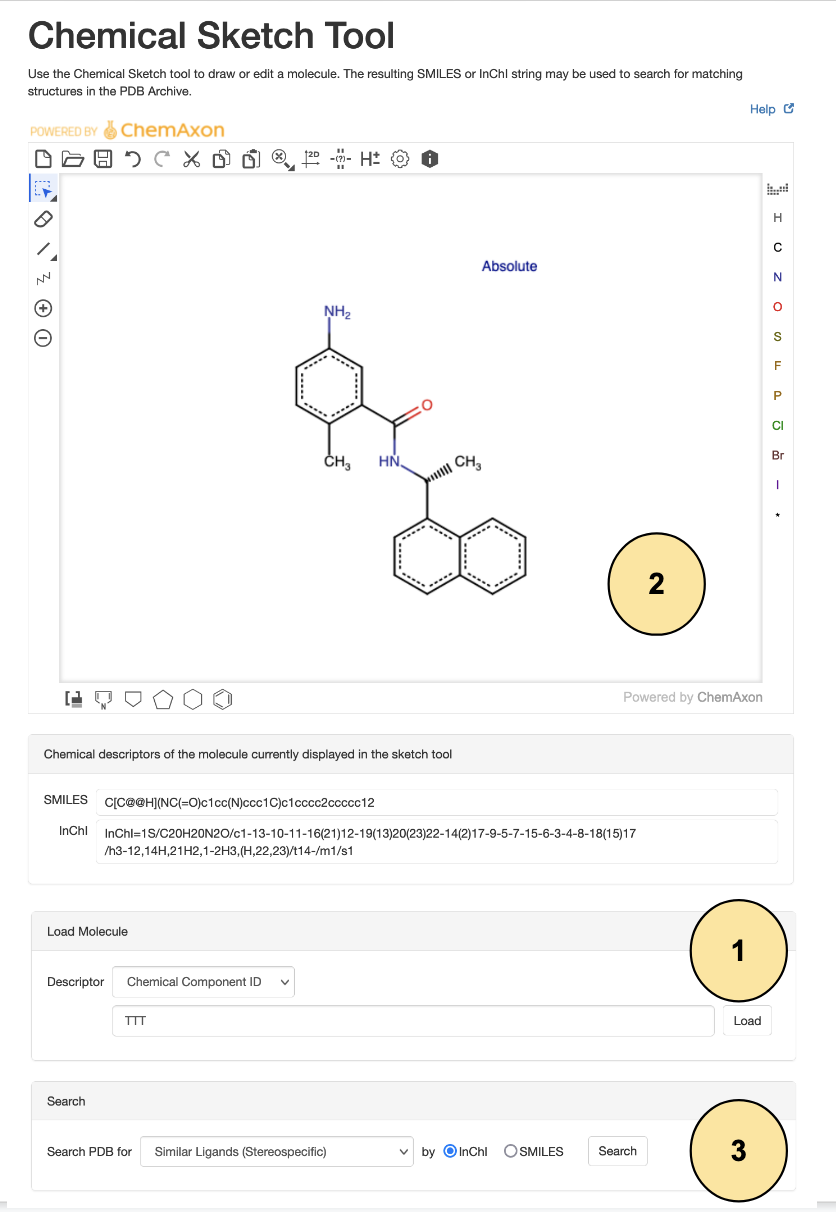Expand the Search PDB for dropdown

[x=277, y=1151]
